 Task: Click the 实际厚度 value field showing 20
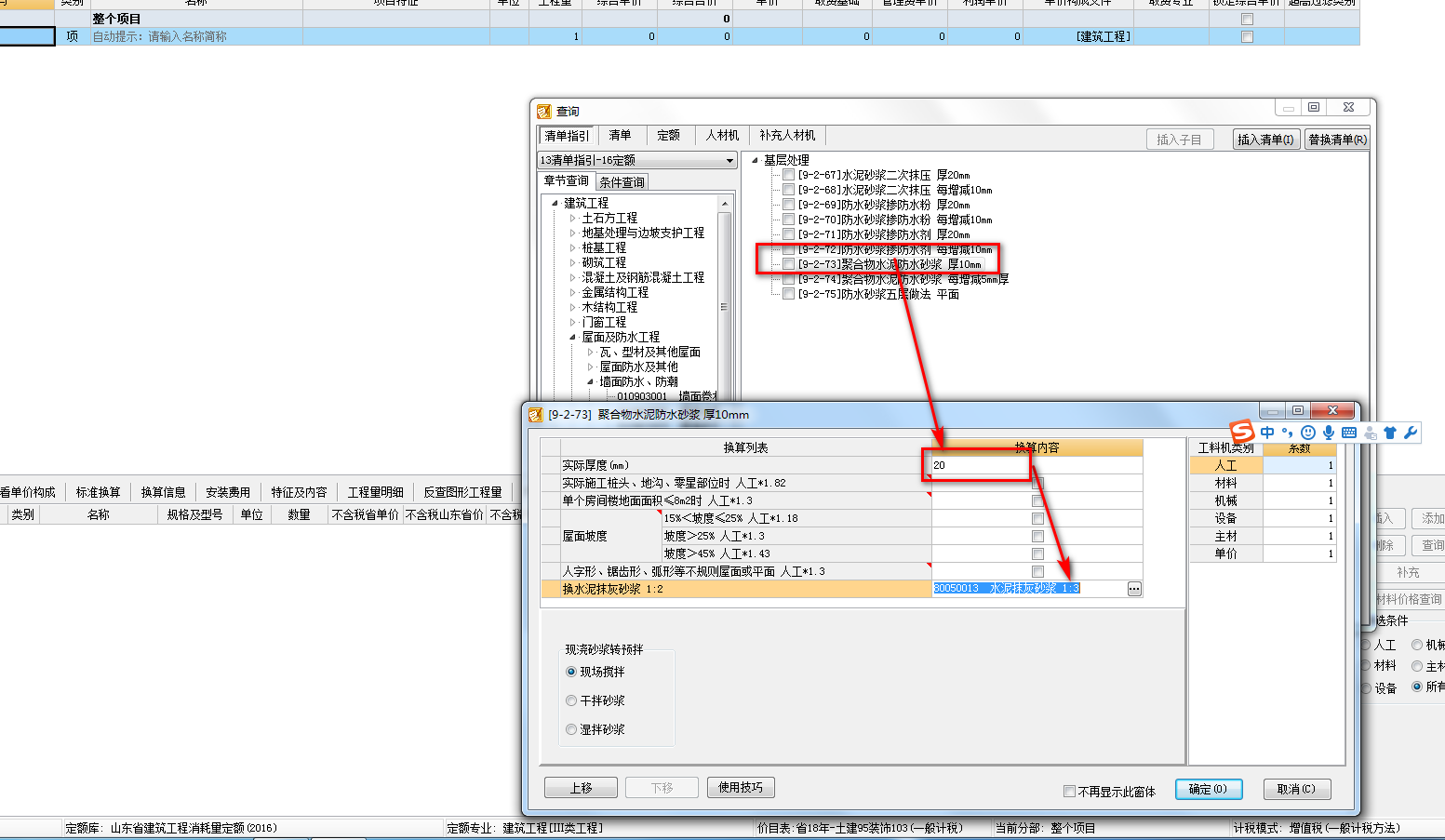point(1037,465)
